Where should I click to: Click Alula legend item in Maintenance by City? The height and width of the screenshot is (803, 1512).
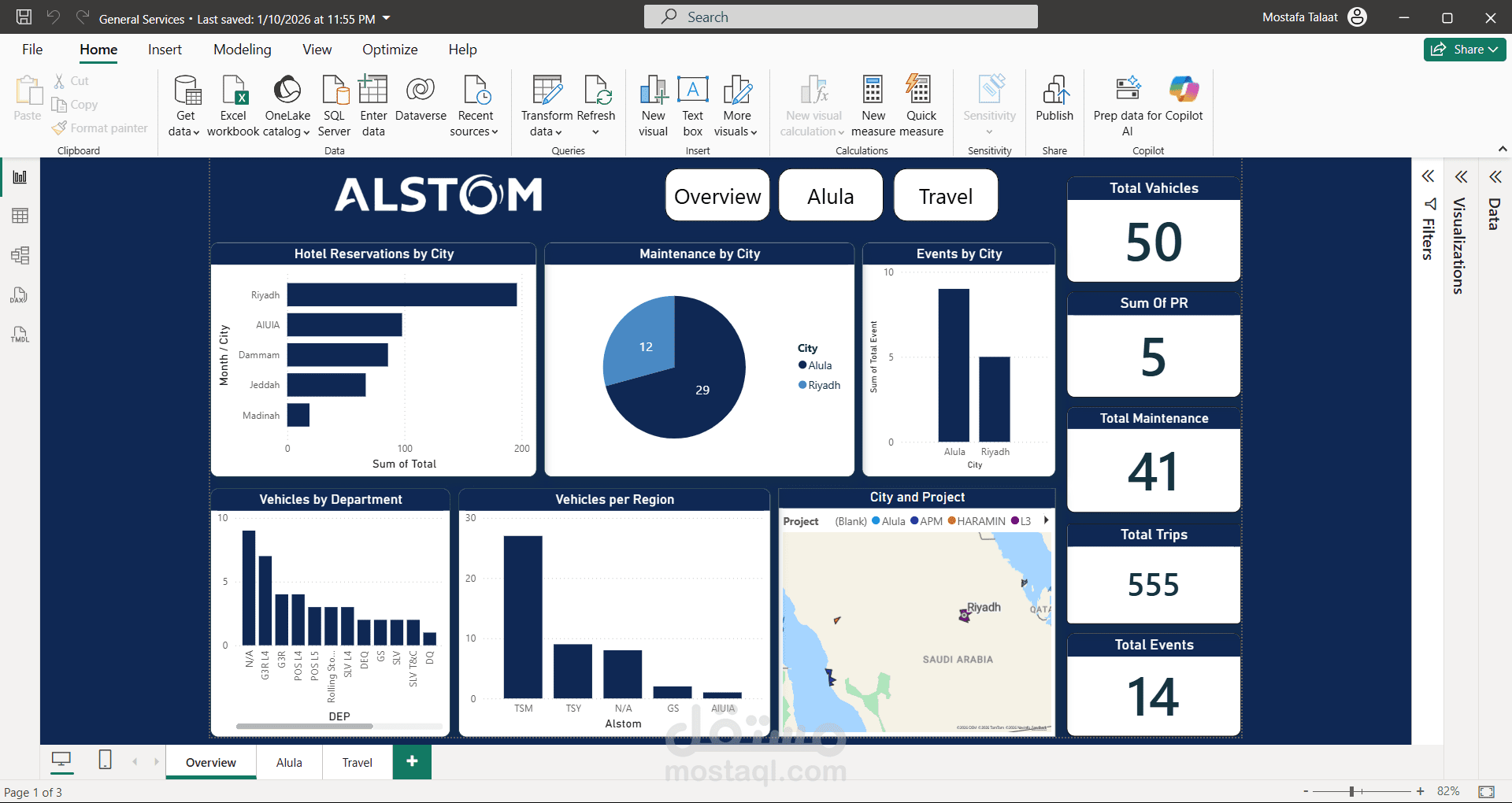click(x=815, y=365)
